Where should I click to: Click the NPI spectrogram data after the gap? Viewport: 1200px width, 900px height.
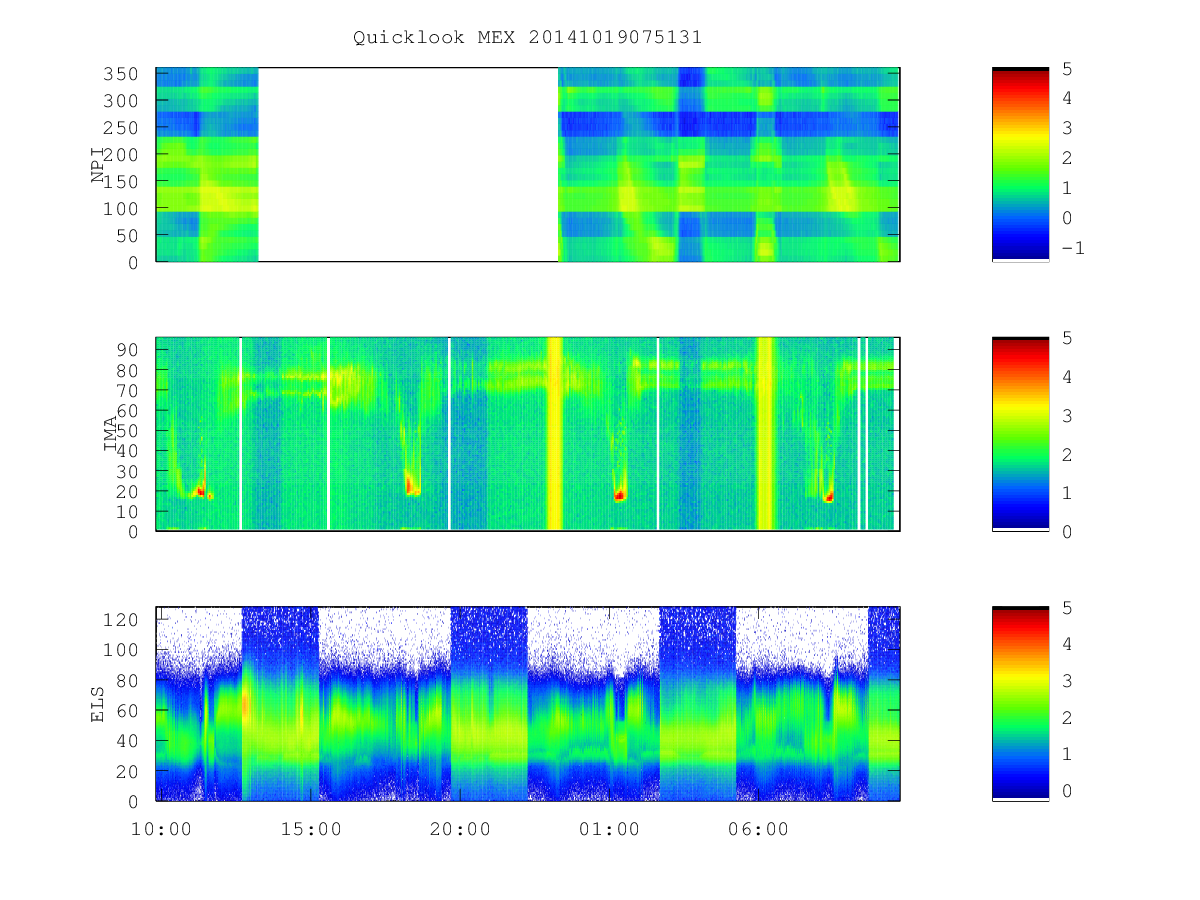coord(728,164)
